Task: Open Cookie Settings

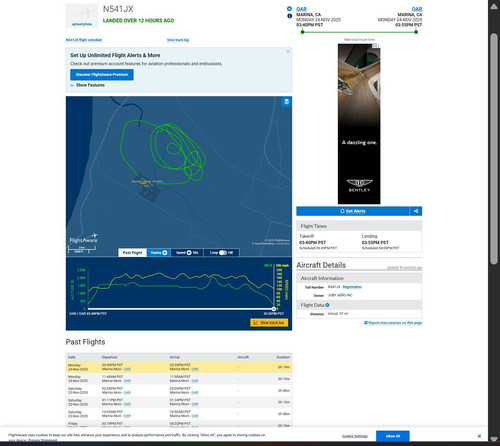Action: [x=355, y=436]
